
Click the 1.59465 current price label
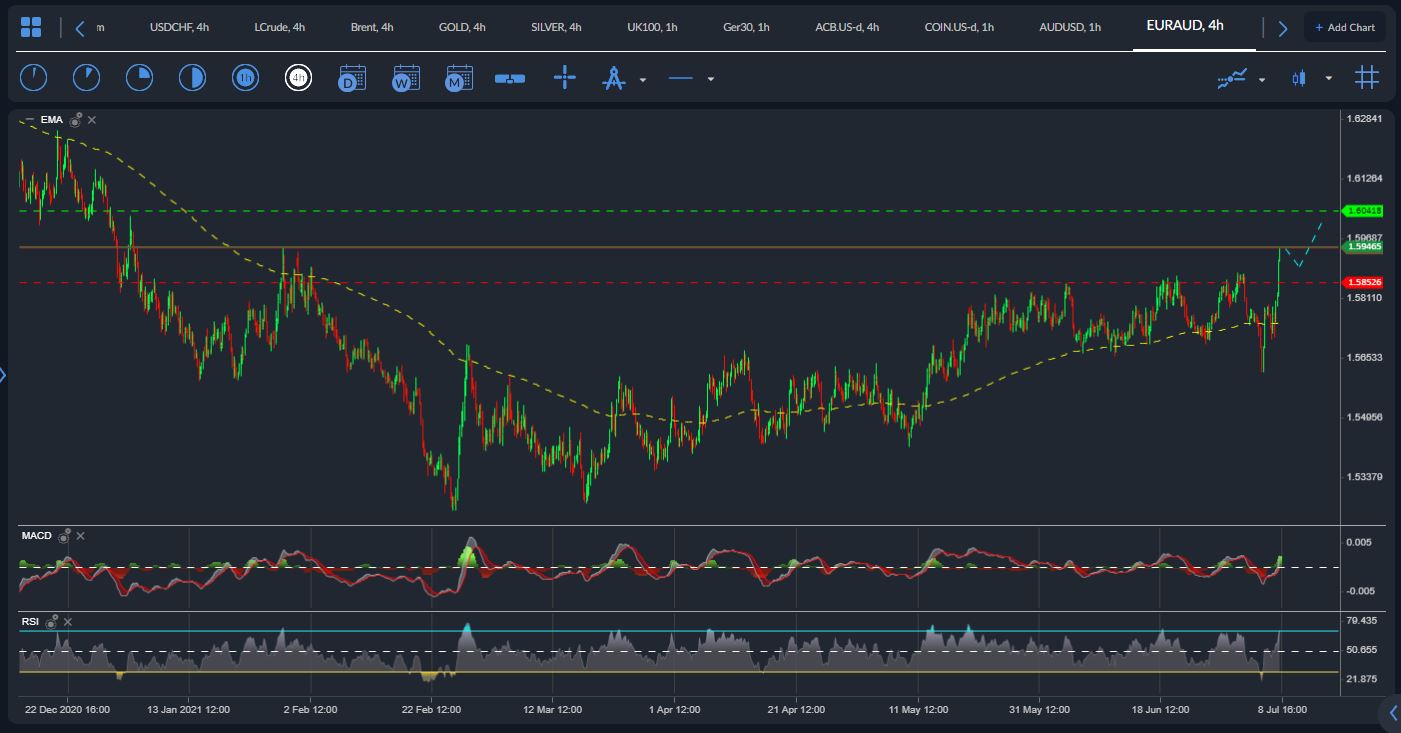coord(1363,246)
